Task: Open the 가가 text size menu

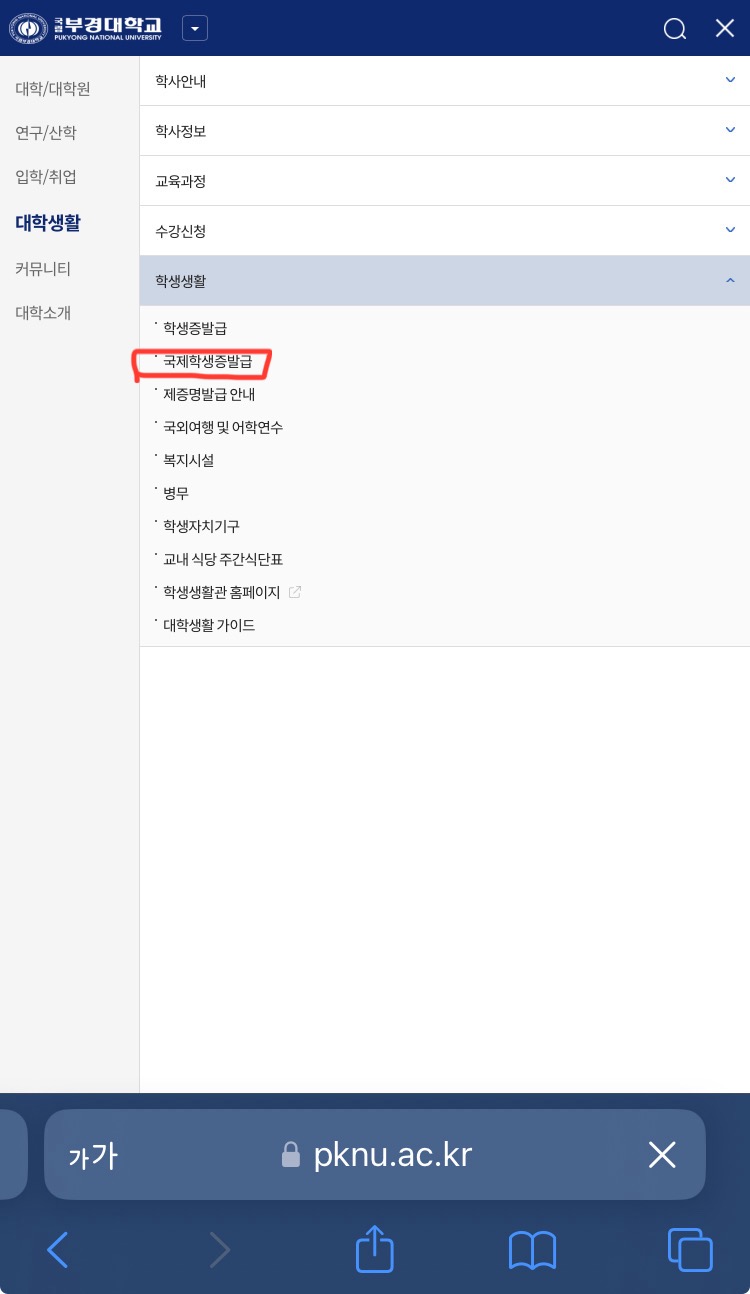Action: pyautogui.click(x=92, y=1157)
